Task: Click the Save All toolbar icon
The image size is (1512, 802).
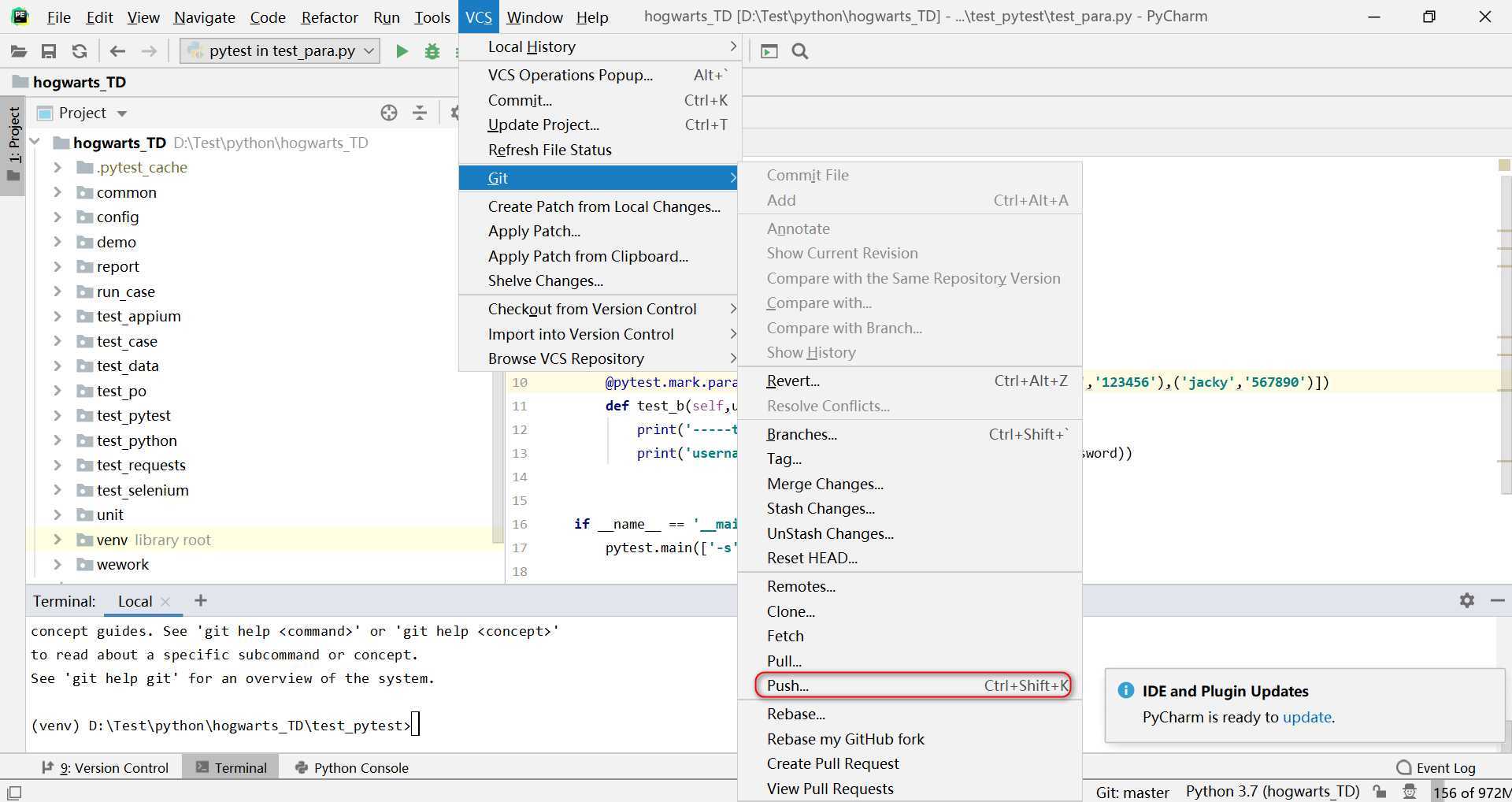Action: click(49, 51)
